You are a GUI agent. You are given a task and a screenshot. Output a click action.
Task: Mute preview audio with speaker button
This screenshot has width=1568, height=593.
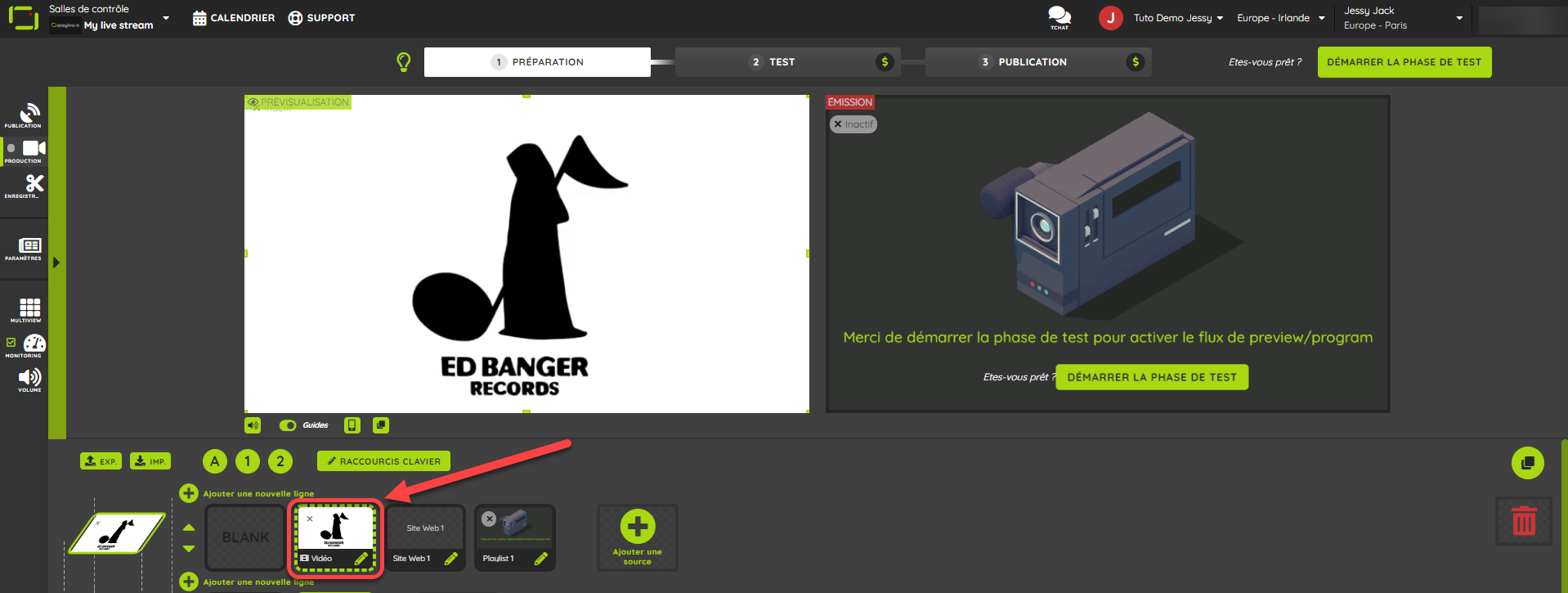(253, 425)
